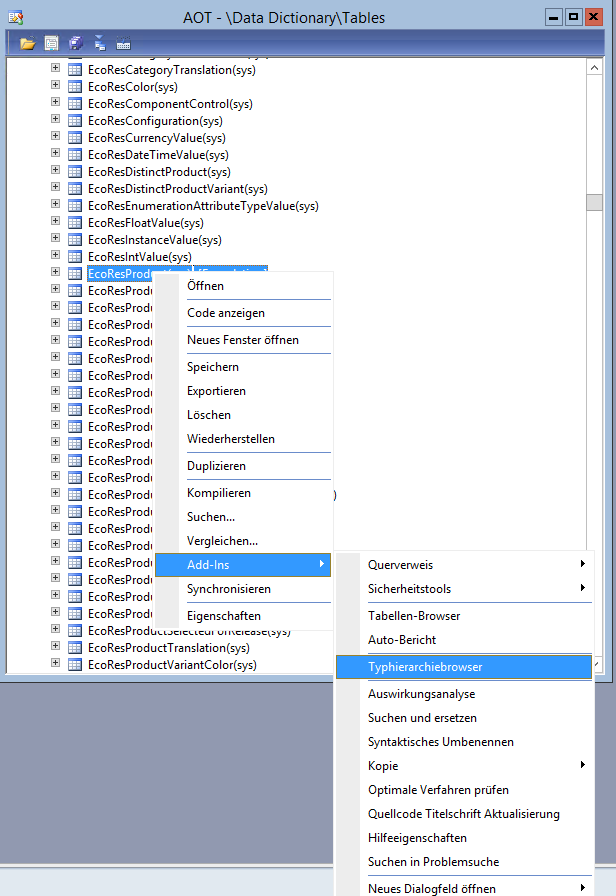Choose Löschen from the context menu
Image resolution: width=616 pixels, height=896 pixels.
tap(243, 415)
